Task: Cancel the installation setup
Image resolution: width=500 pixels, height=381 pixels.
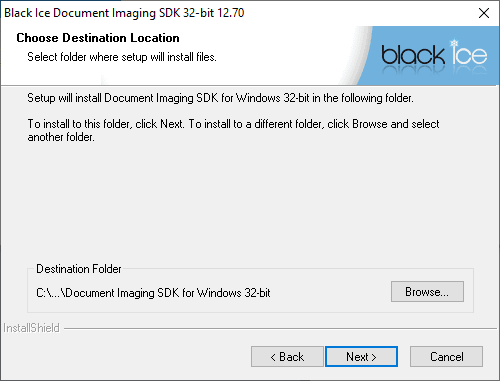Action: point(446,357)
